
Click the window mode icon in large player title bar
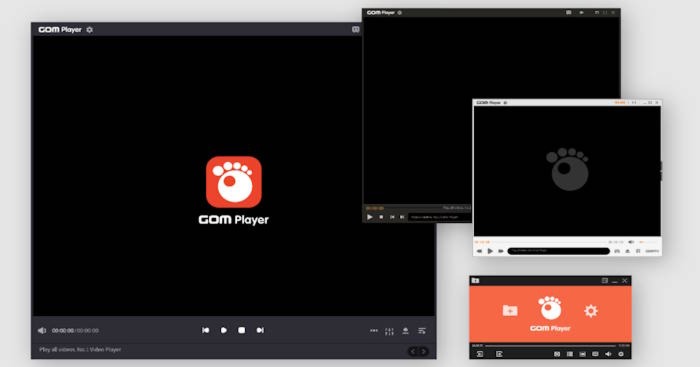[x=356, y=29]
